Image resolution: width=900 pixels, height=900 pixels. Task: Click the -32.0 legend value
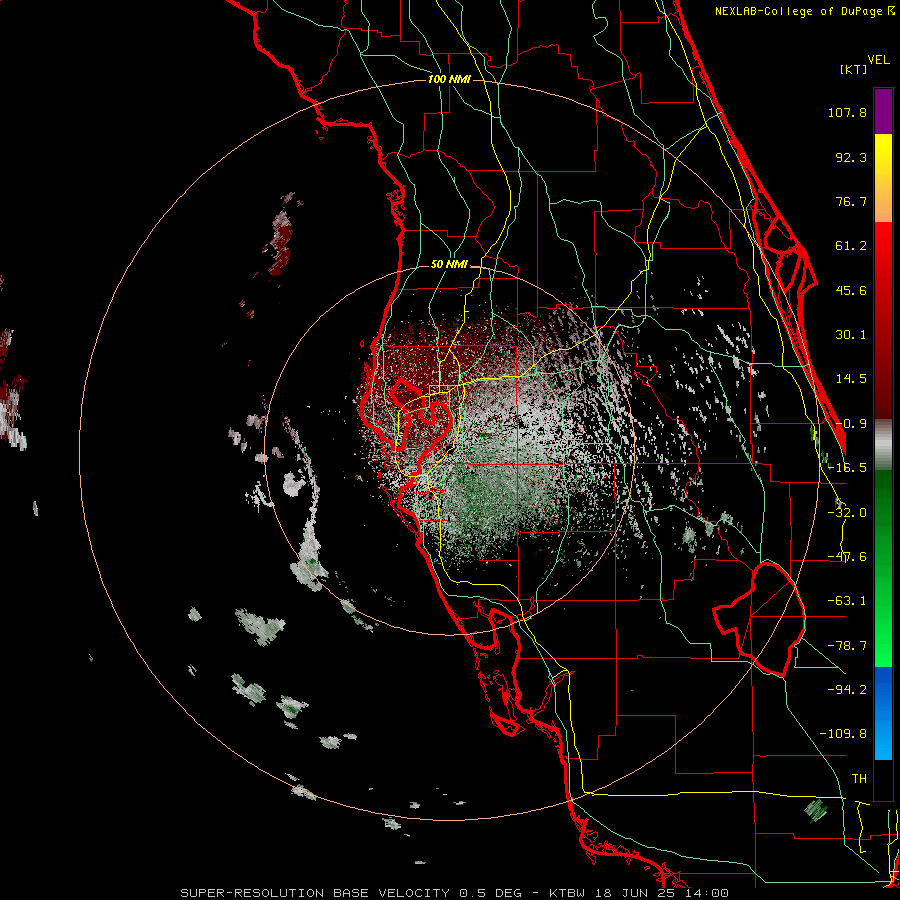pyautogui.click(x=847, y=513)
